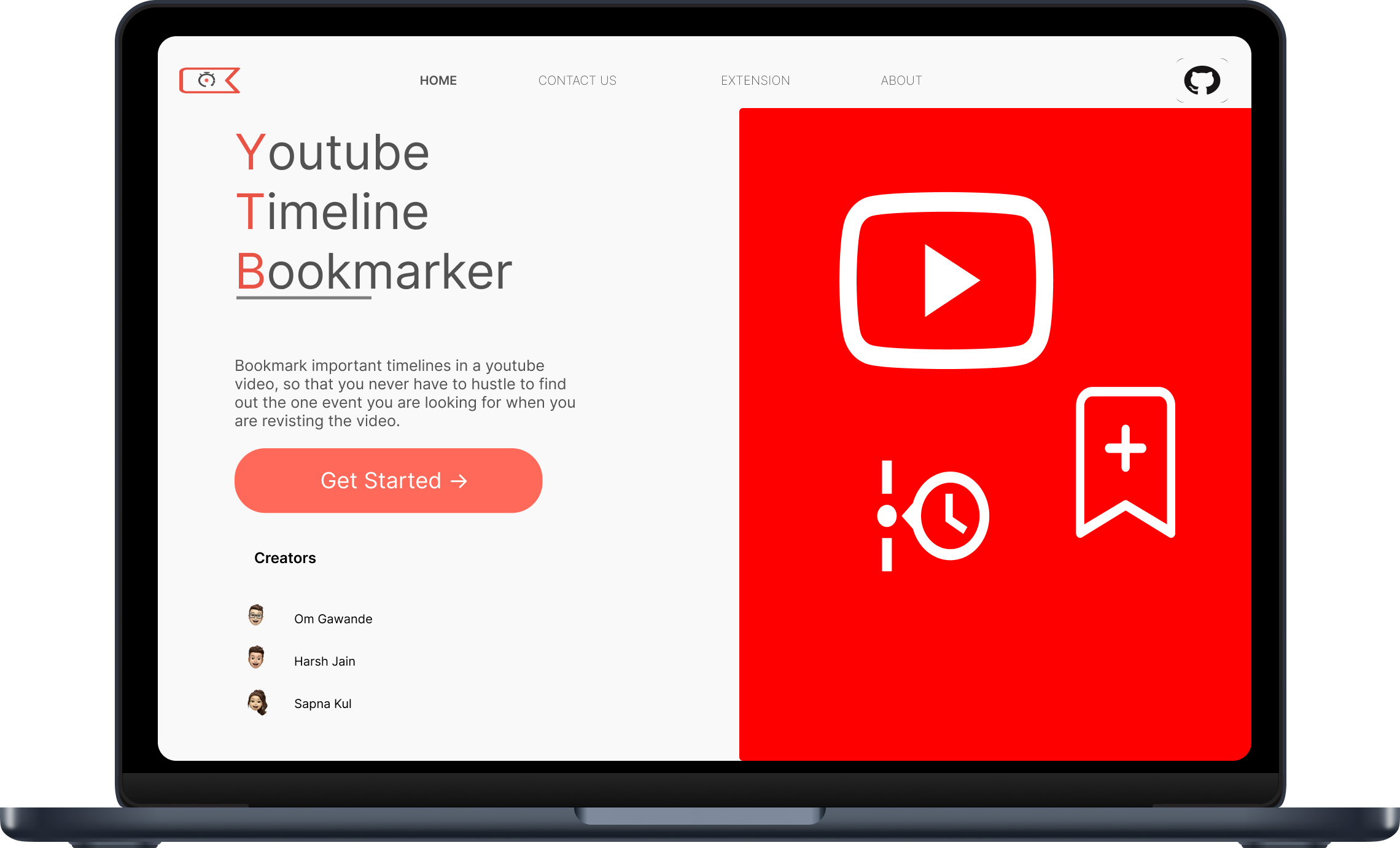Open the CONTACT US page
Viewport: 1400px width, 848px height.
(x=577, y=80)
